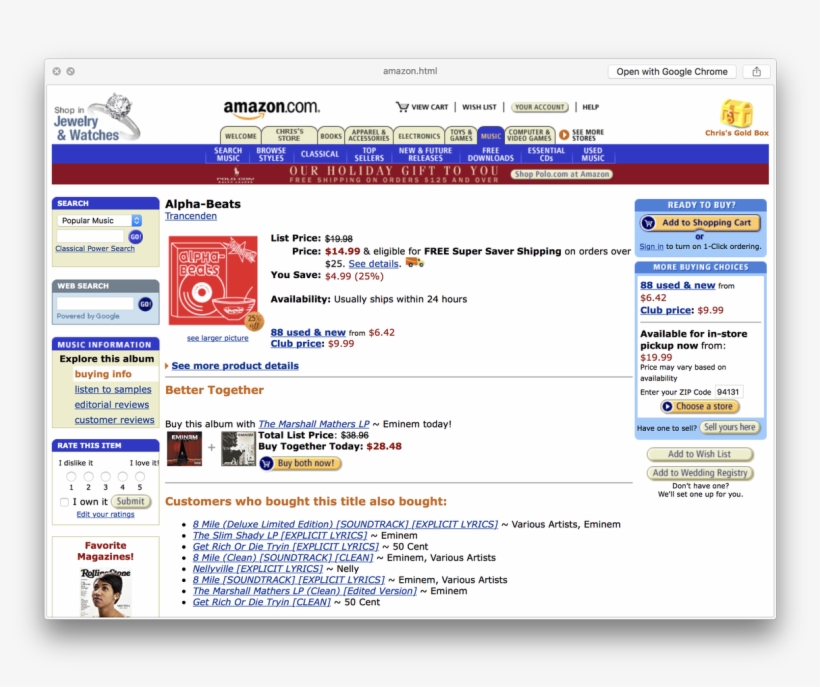This screenshot has height=687, width=820.
Task: Click the Alpha-Beats album cover thumbnail
Action: [x=212, y=281]
